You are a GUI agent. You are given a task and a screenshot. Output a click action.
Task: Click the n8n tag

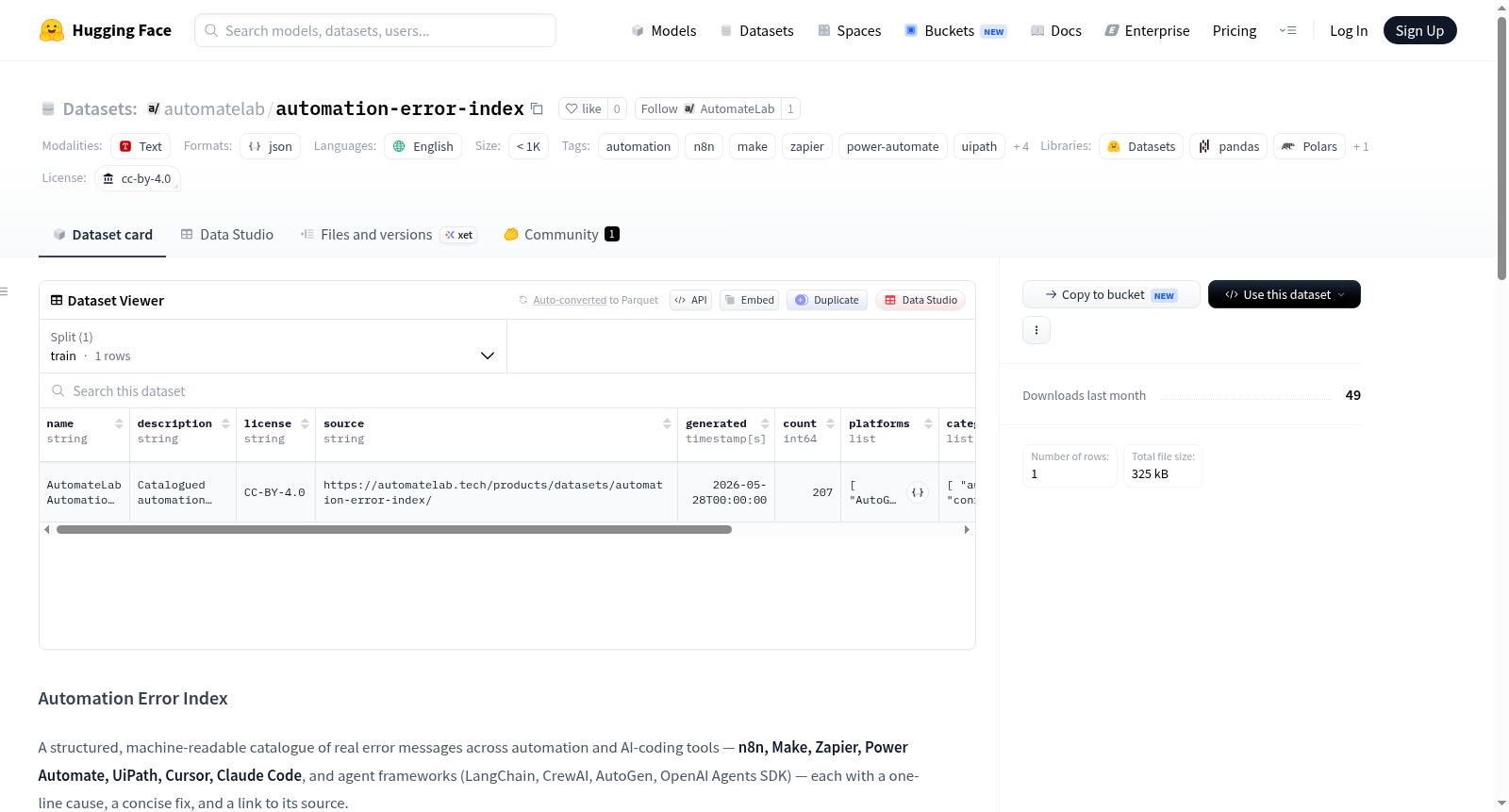point(704,146)
